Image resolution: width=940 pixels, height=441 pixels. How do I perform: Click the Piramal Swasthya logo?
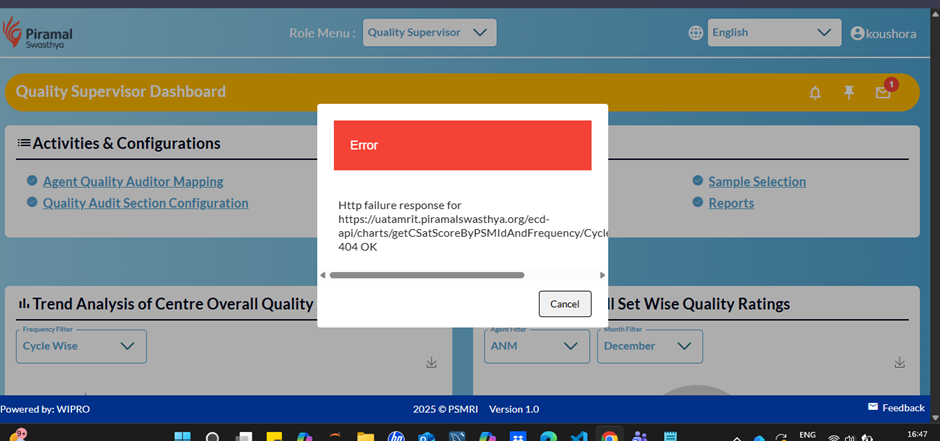click(38, 33)
